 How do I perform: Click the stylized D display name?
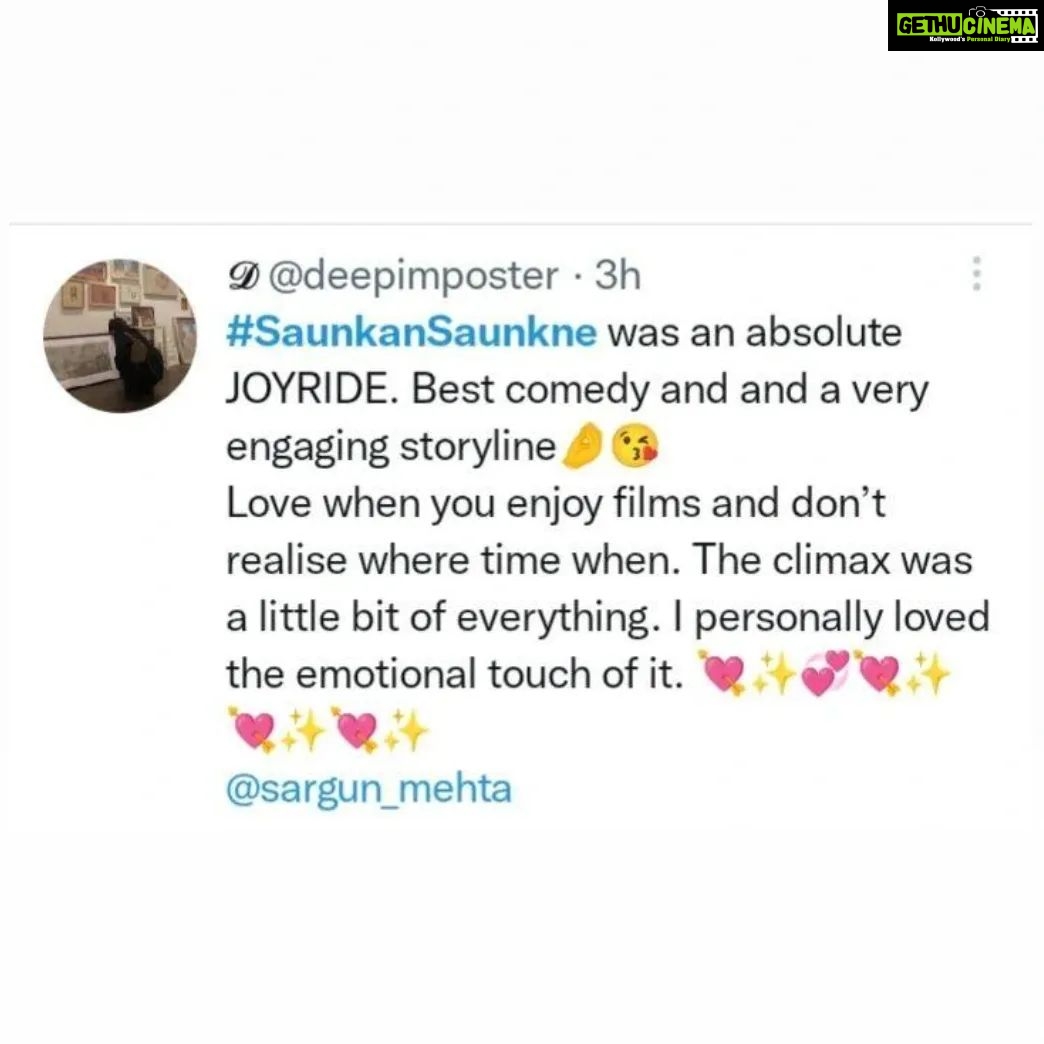point(243,276)
